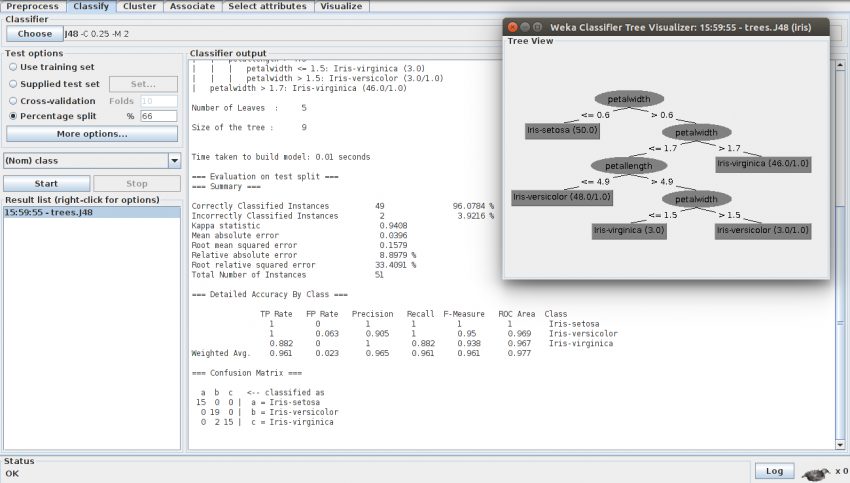The width and height of the screenshot is (850, 483).
Task: Select the Percentage split radio button
Action: point(13,117)
